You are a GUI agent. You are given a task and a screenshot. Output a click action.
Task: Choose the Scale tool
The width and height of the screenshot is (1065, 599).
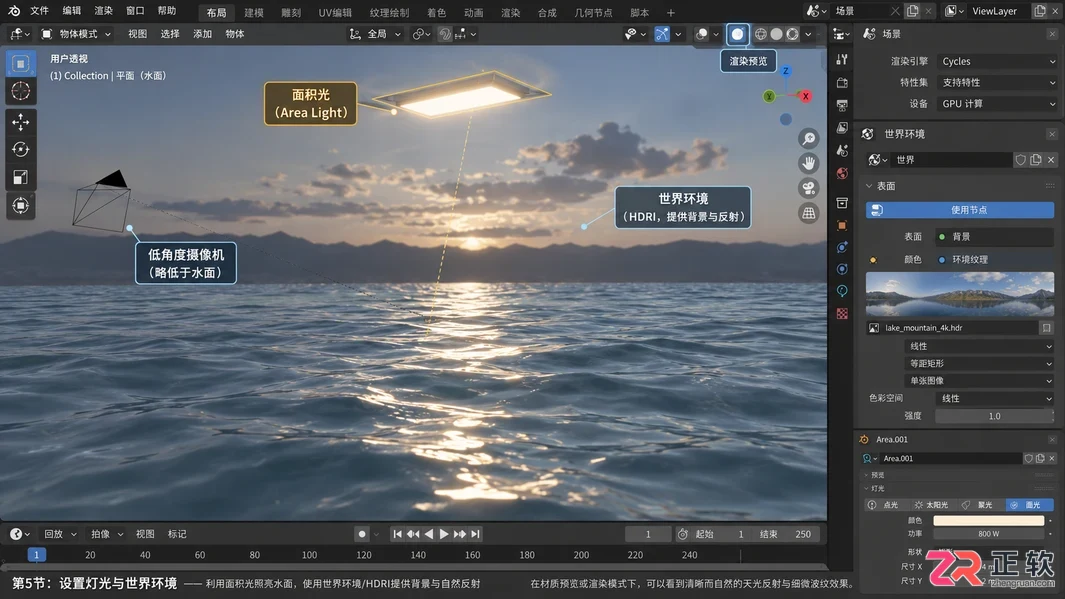(x=20, y=177)
